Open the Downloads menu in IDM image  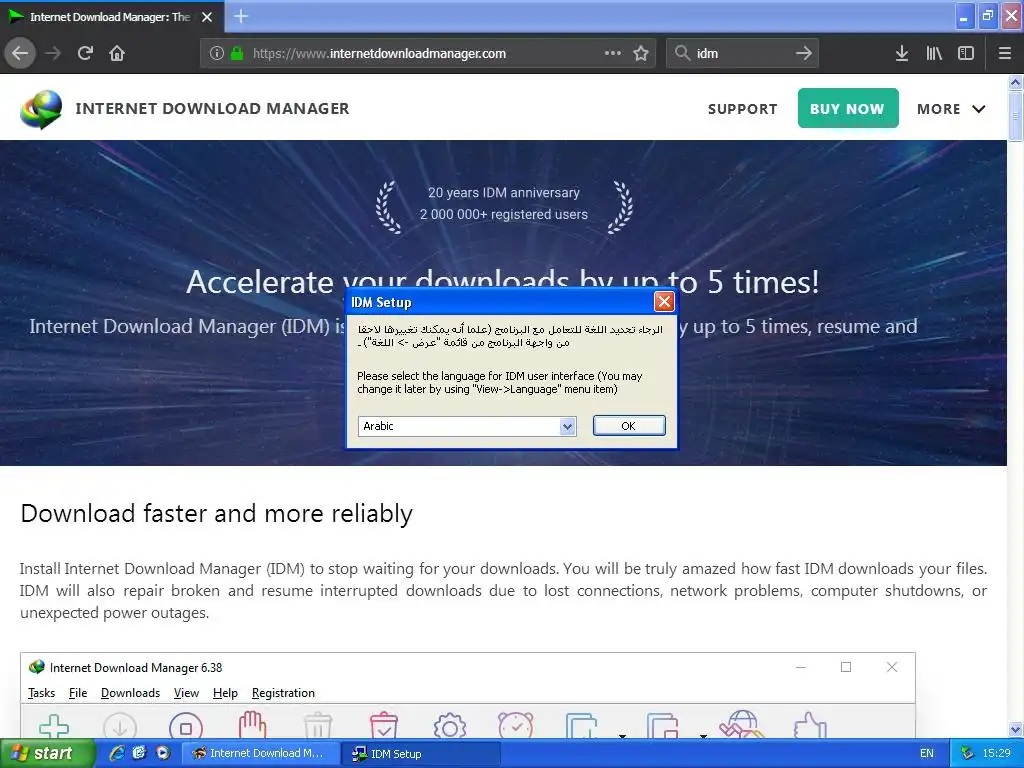(131, 693)
